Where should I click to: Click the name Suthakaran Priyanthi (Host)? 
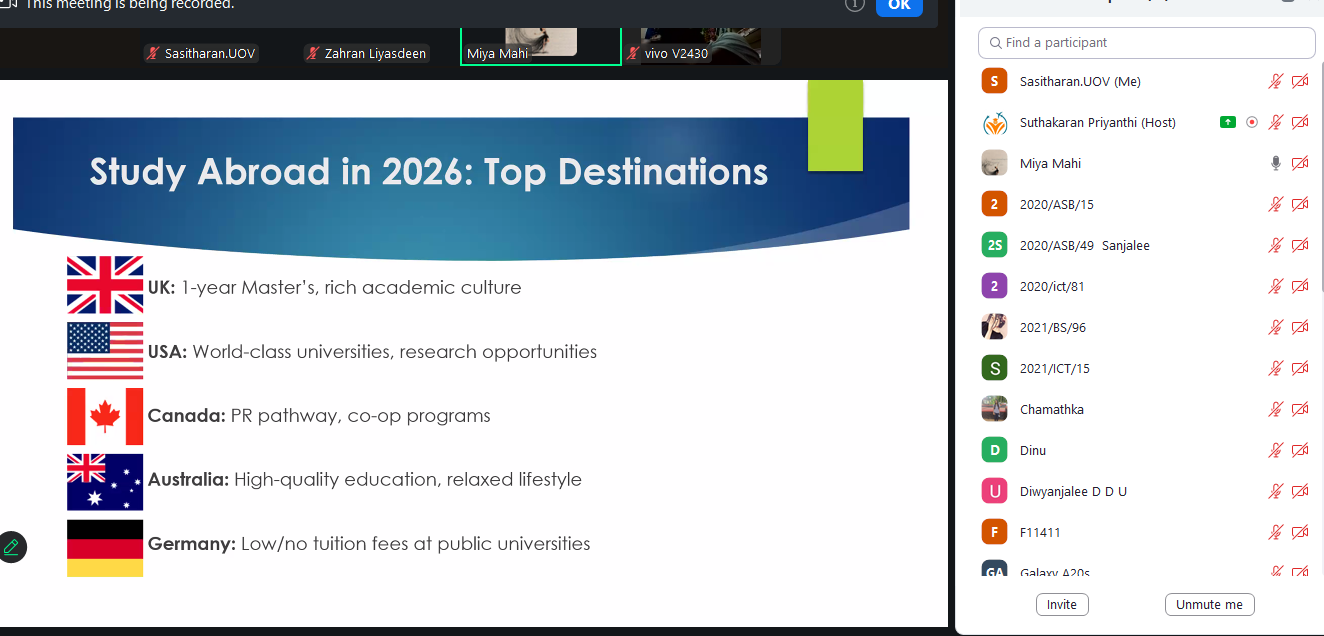(x=1098, y=122)
